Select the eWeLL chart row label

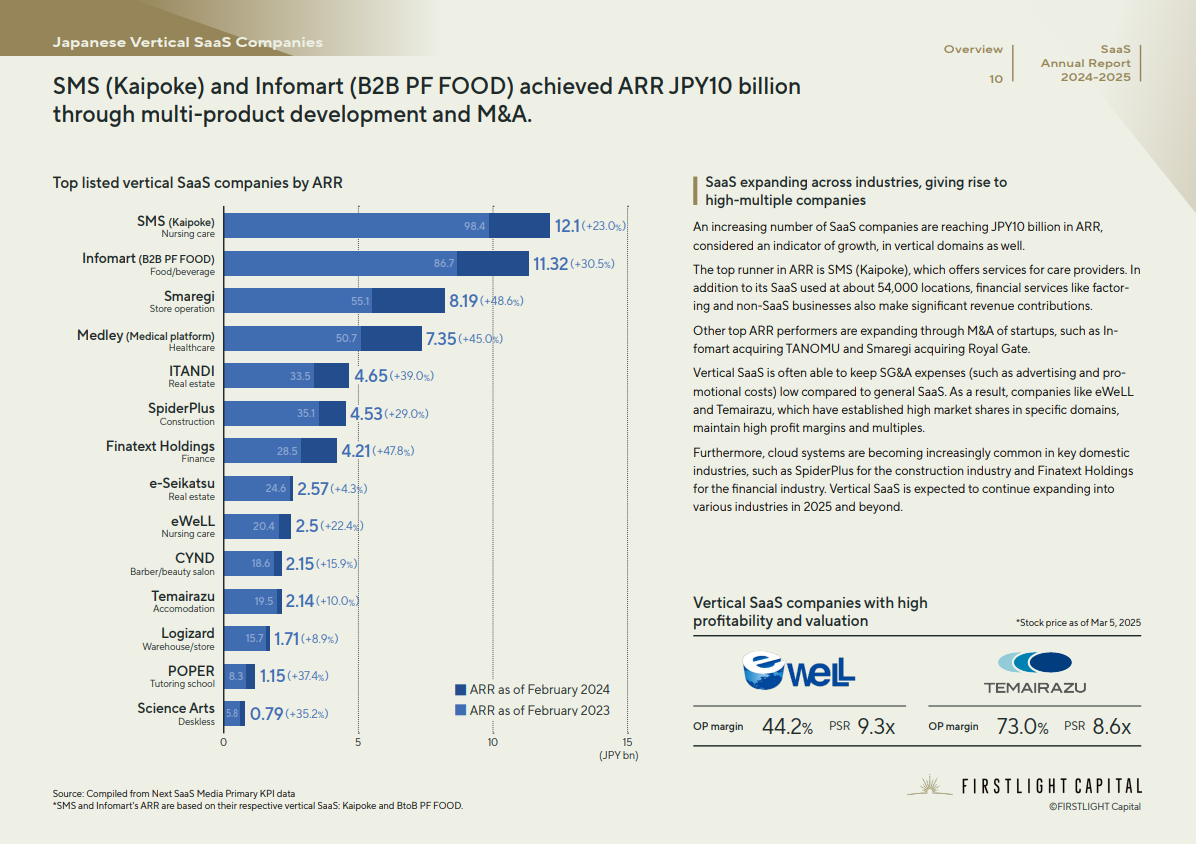(188, 526)
